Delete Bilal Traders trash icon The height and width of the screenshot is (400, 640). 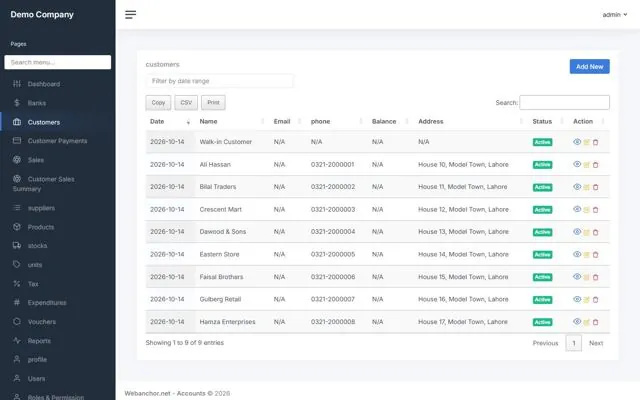click(596, 187)
